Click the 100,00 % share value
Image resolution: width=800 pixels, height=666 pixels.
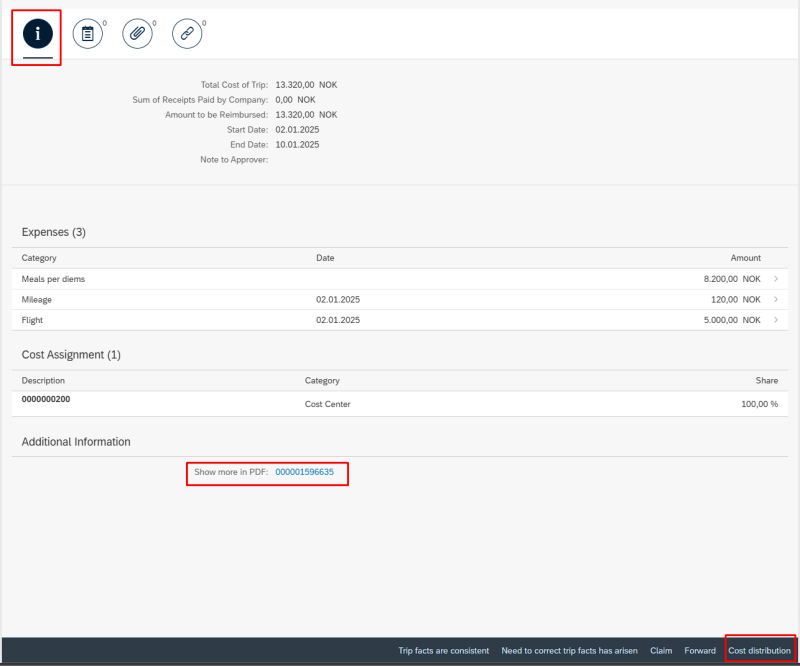tap(760, 404)
